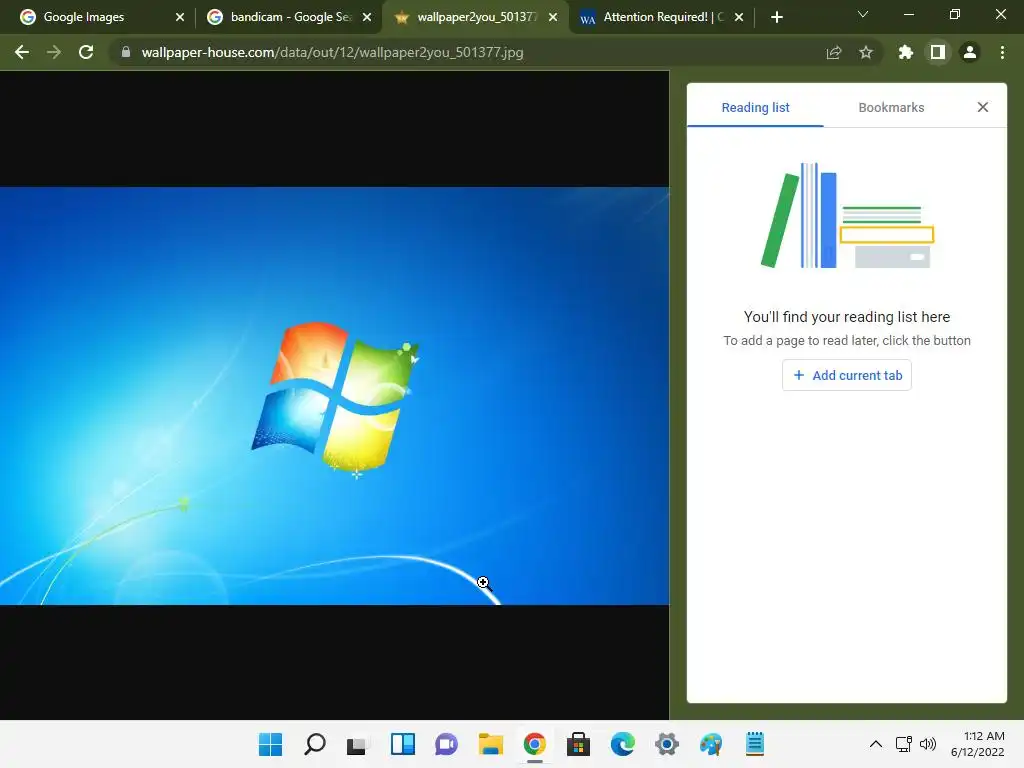Select the Reading list panel tab
Screen dimensions: 1024x768
(755, 107)
